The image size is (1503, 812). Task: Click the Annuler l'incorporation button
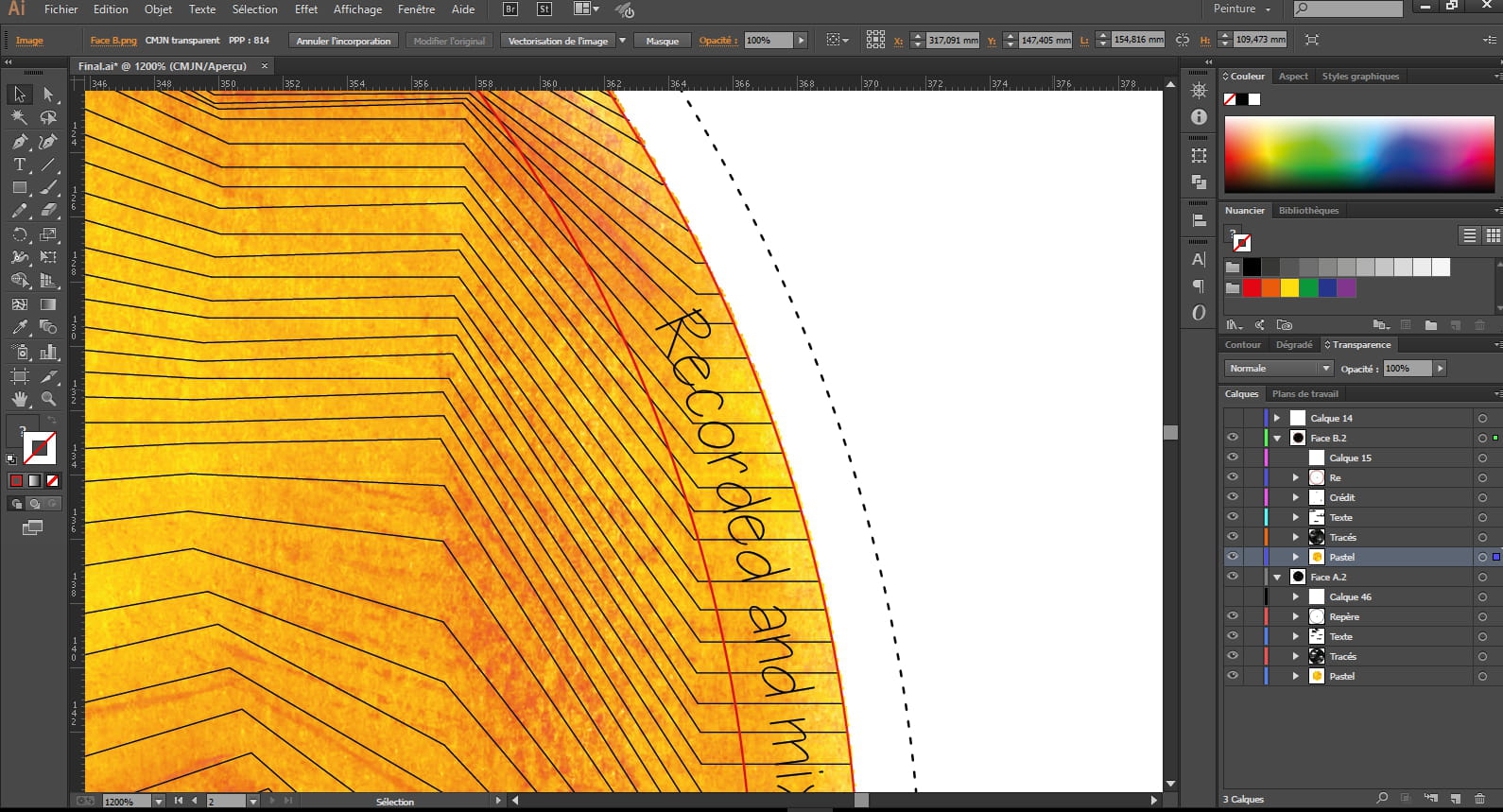[343, 41]
